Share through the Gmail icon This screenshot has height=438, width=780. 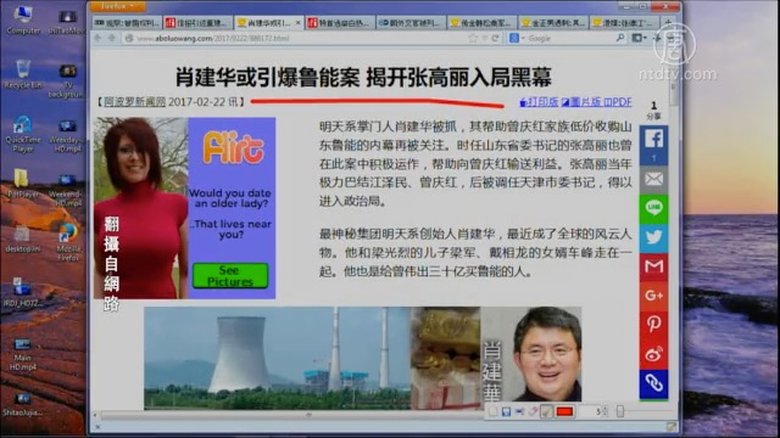[653, 266]
